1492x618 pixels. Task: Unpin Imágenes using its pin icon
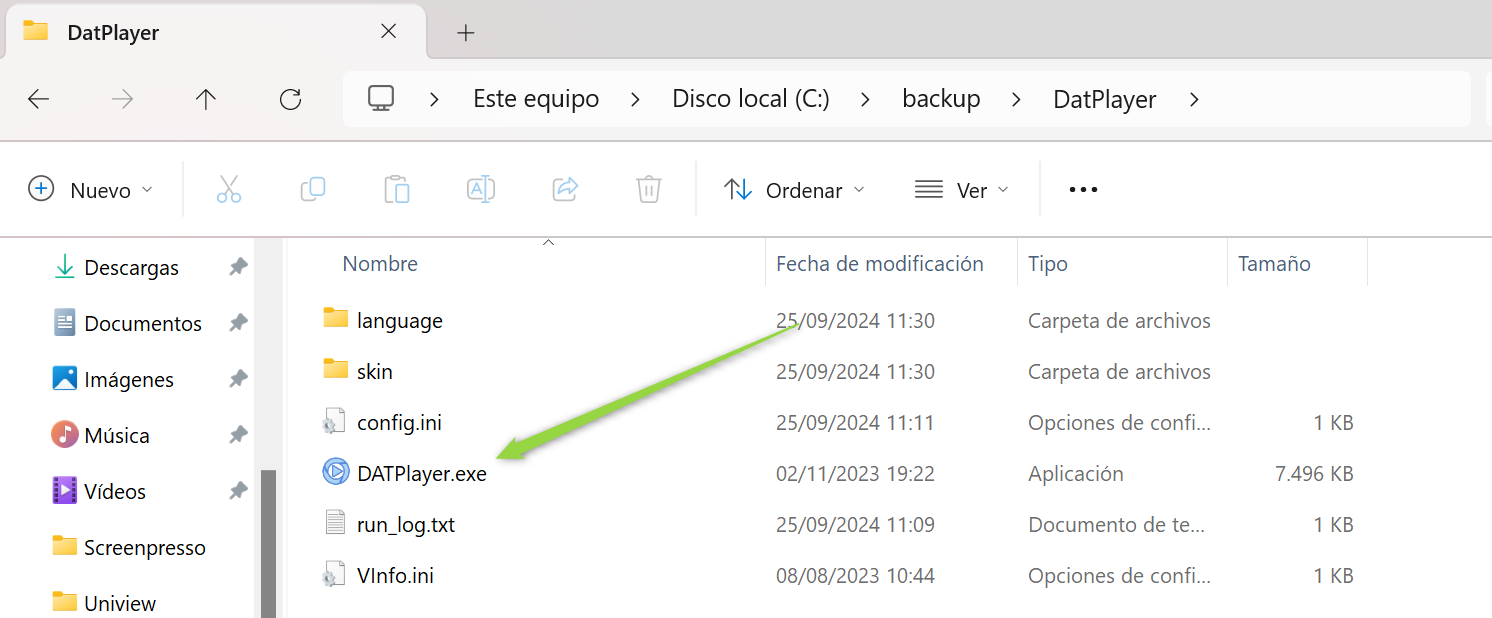click(x=238, y=379)
